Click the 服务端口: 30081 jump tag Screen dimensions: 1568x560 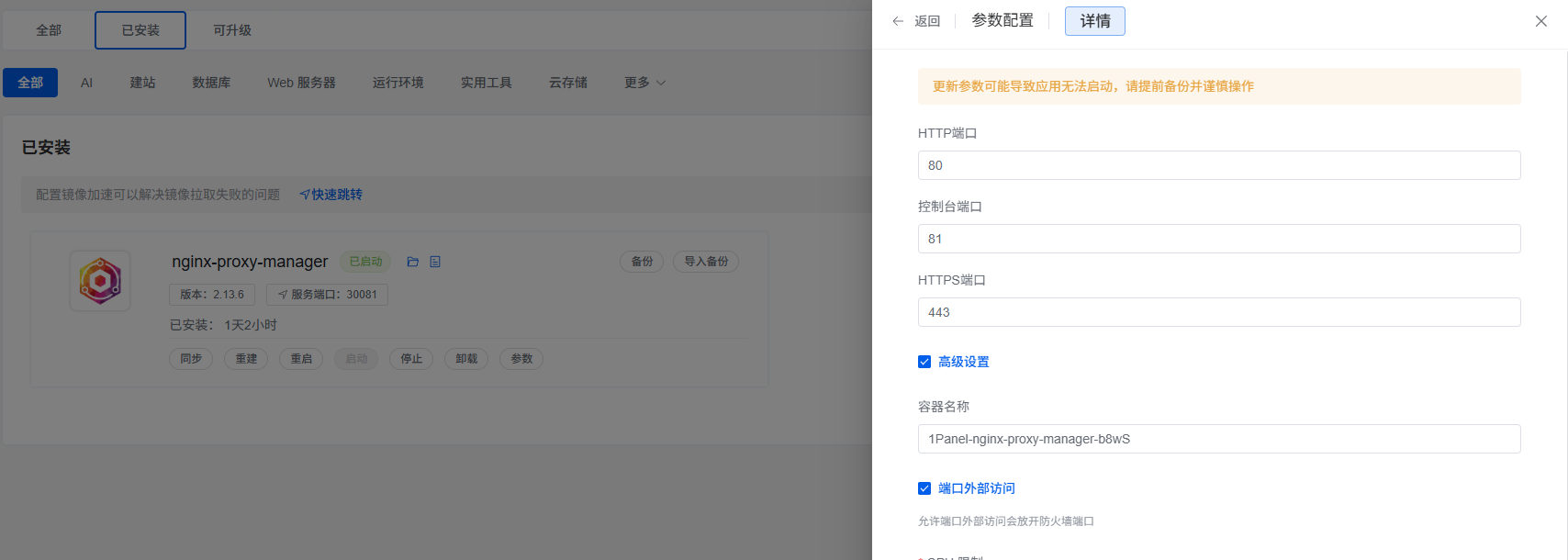tap(327, 295)
